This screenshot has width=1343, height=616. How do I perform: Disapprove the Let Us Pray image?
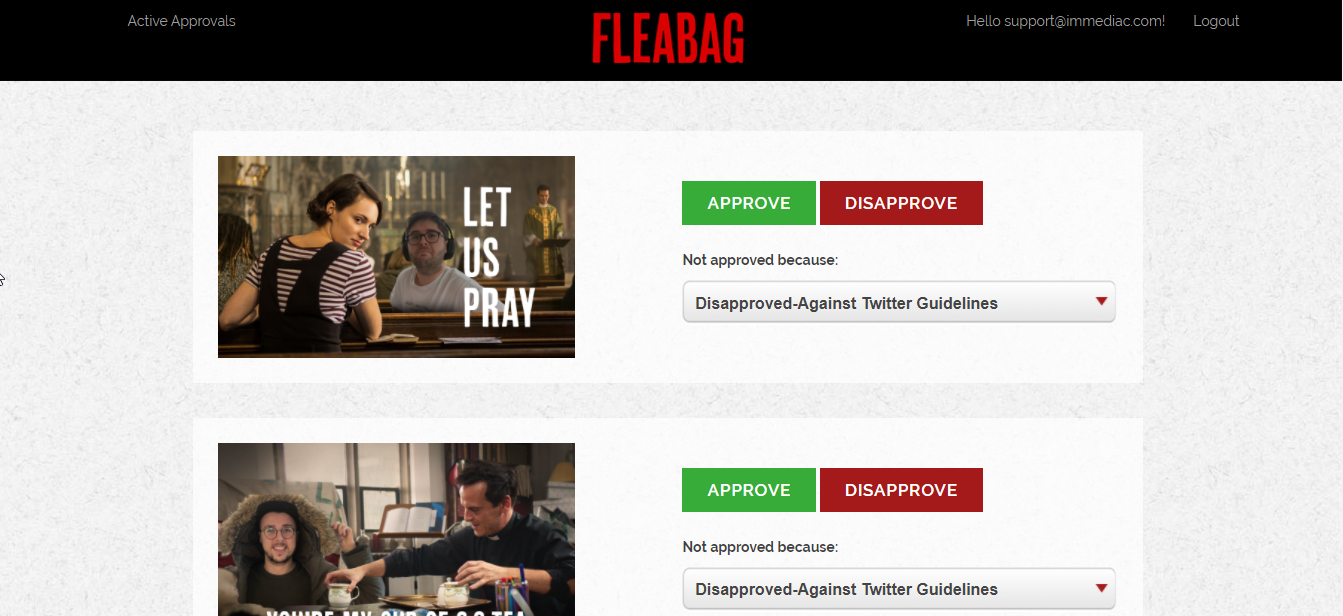click(901, 203)
